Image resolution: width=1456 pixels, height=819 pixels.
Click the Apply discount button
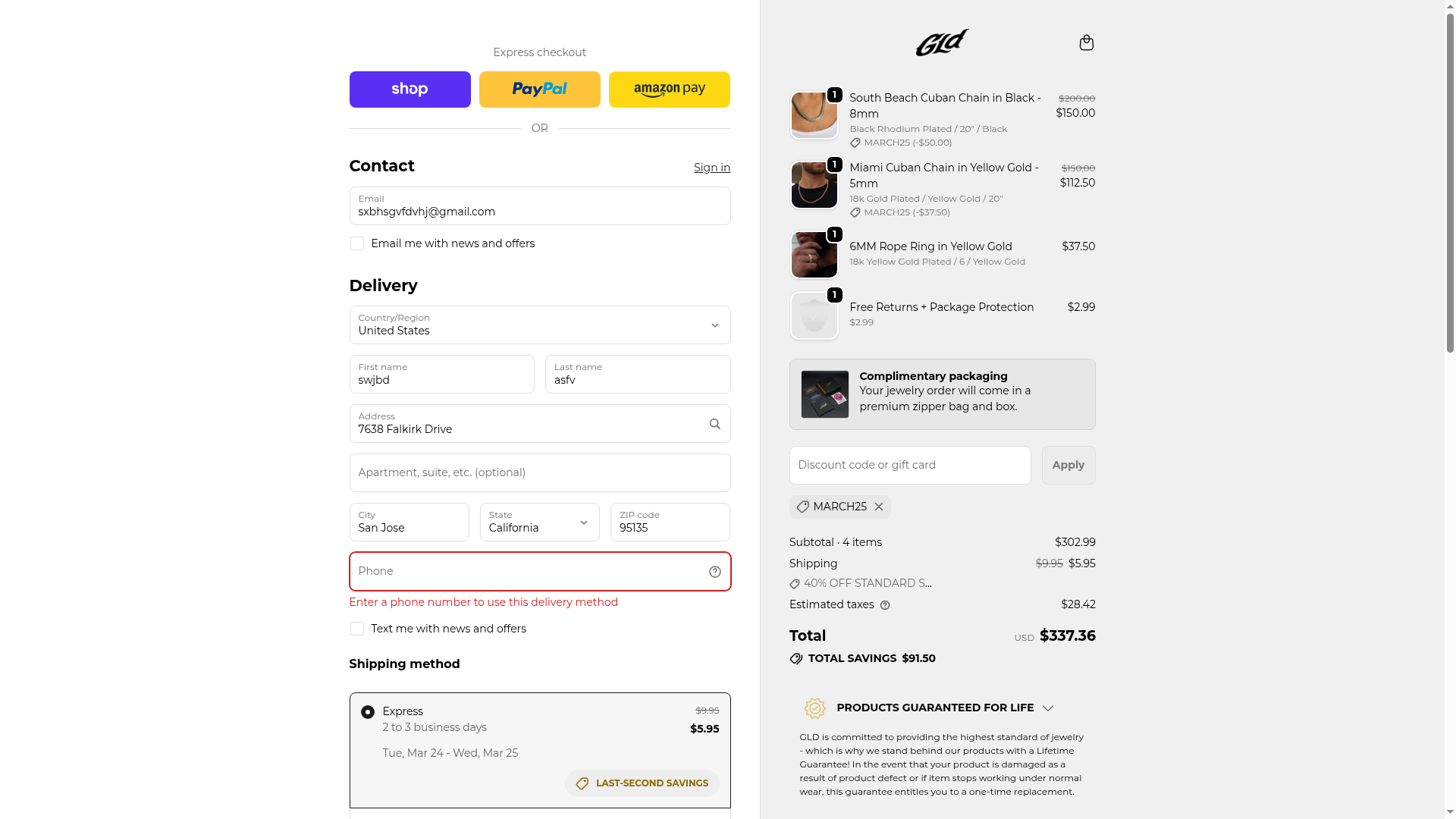pyautogui.click(x=1068, y=465)
